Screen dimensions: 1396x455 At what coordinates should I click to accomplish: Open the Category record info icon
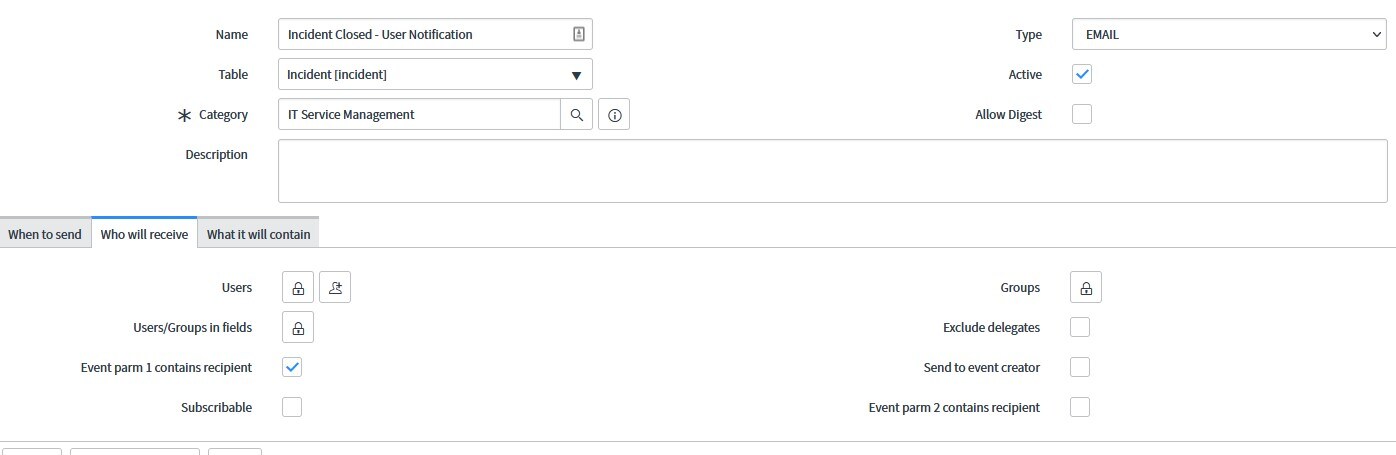pyautogui.click(x=614, y=115)
